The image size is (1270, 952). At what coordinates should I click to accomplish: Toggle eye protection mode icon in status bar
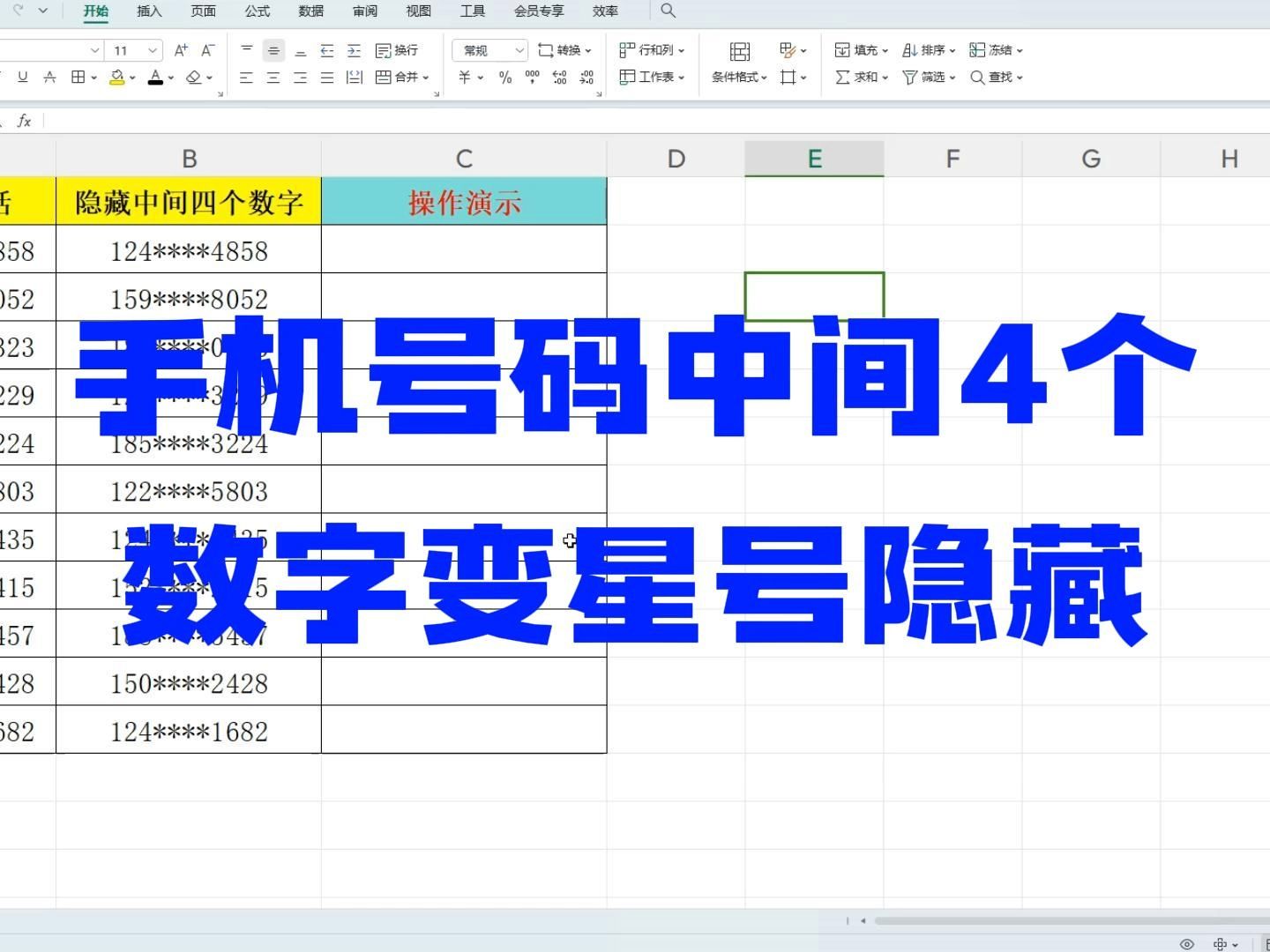1187,944
